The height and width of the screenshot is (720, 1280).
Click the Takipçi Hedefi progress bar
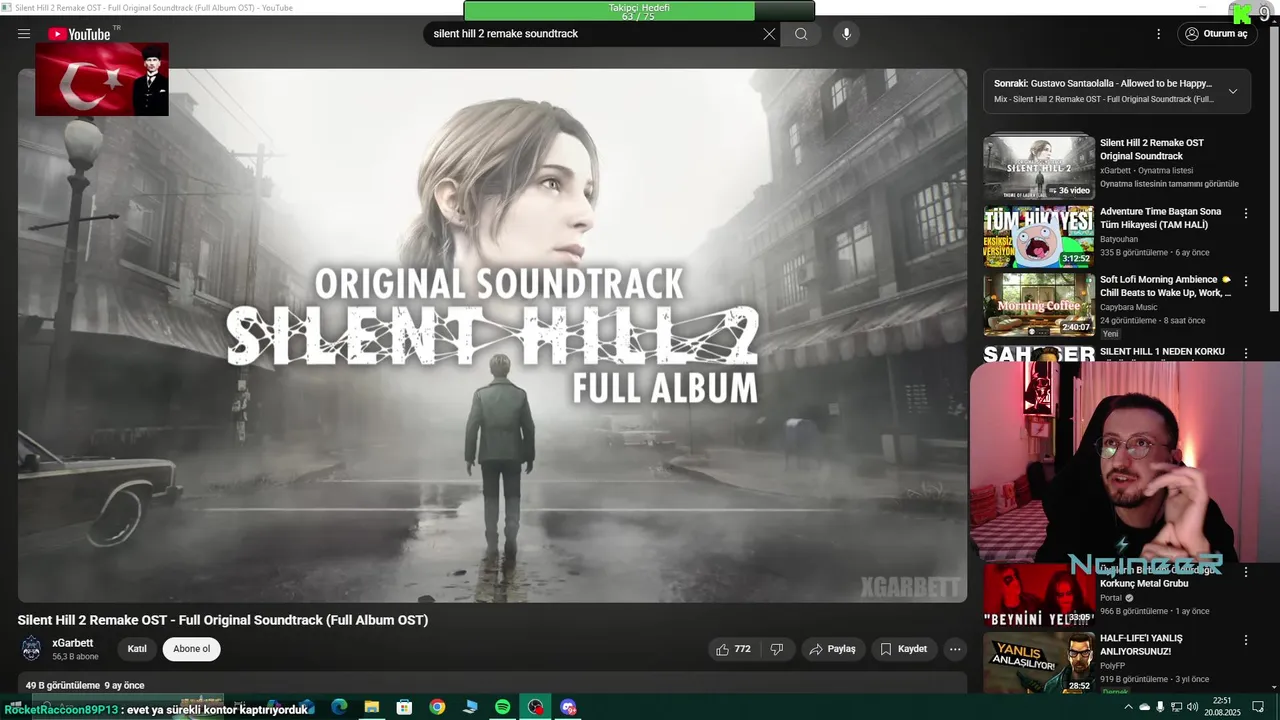[639, 11]
